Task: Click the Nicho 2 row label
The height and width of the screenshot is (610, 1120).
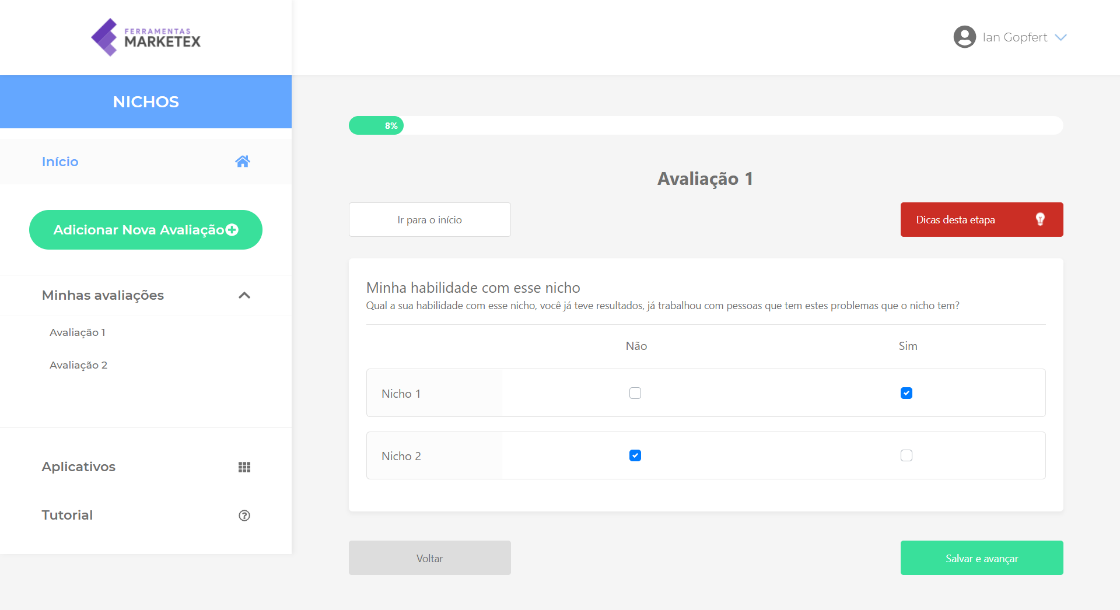Action: 401,456
